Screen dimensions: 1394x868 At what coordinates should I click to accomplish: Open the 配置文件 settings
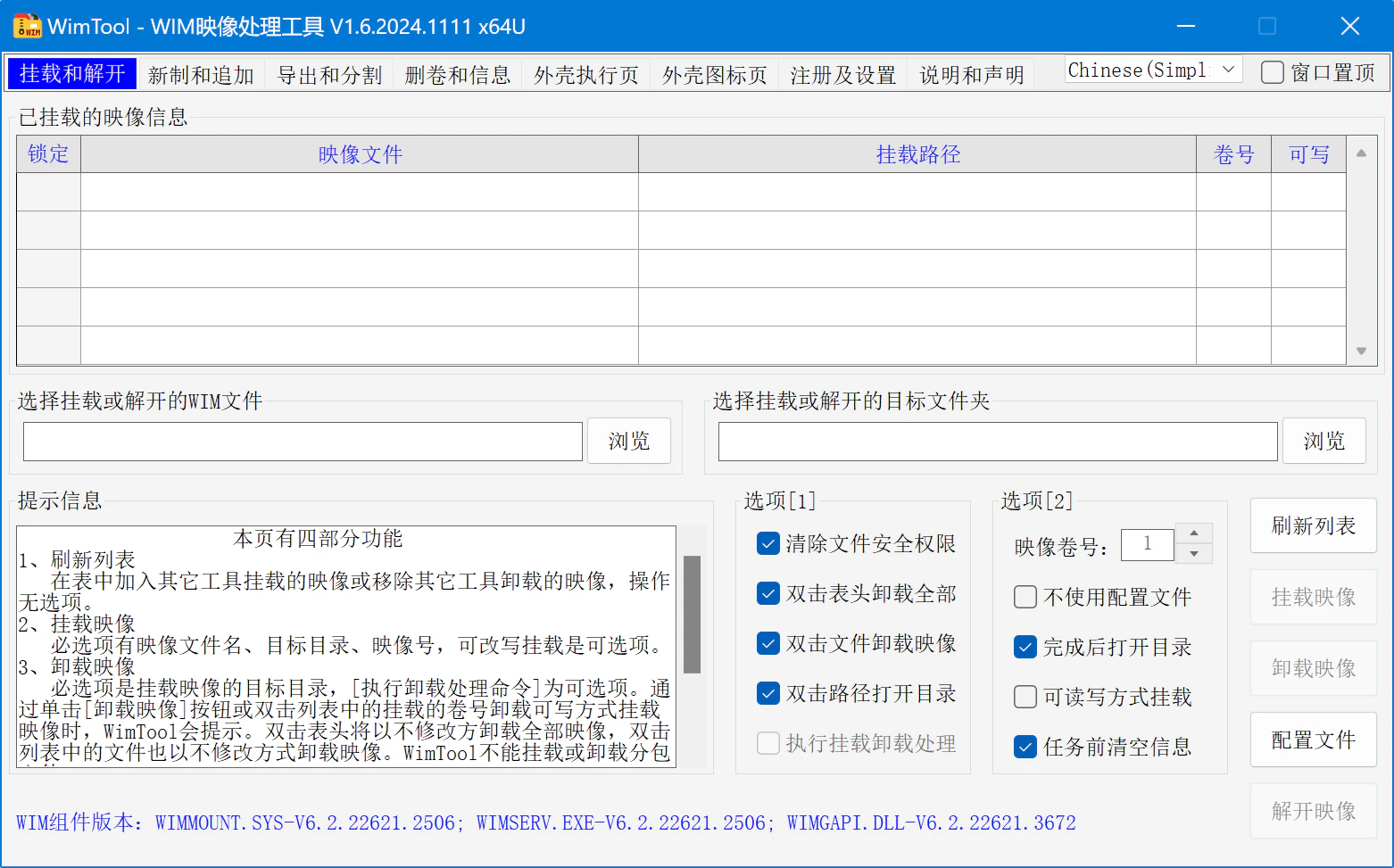point(1313,740)
